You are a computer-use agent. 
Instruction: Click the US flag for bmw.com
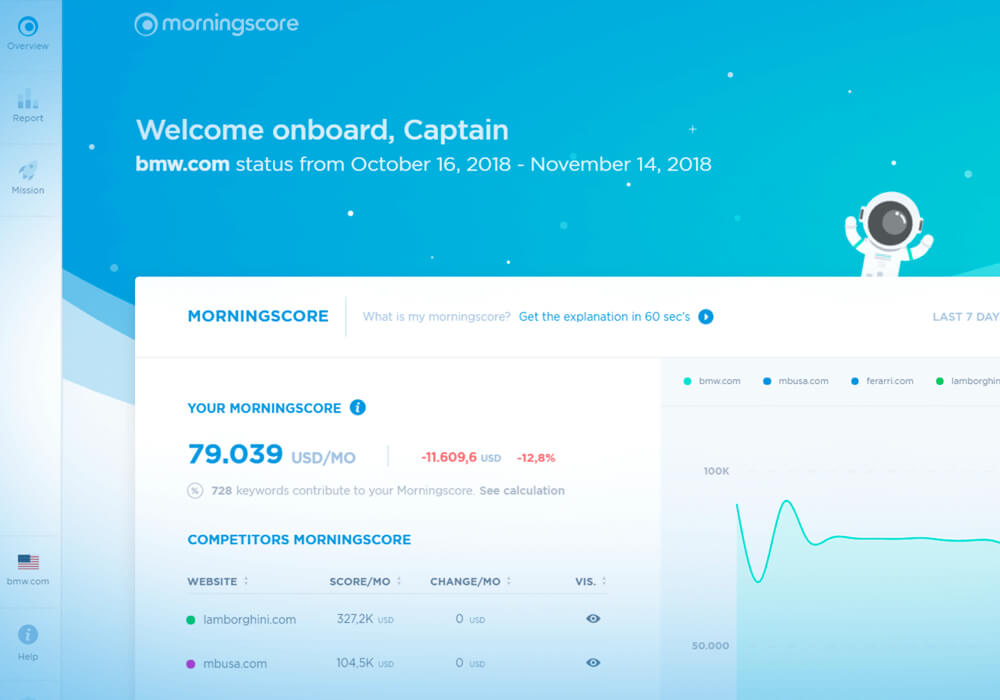pyautogui.click(x=28, y=561)
